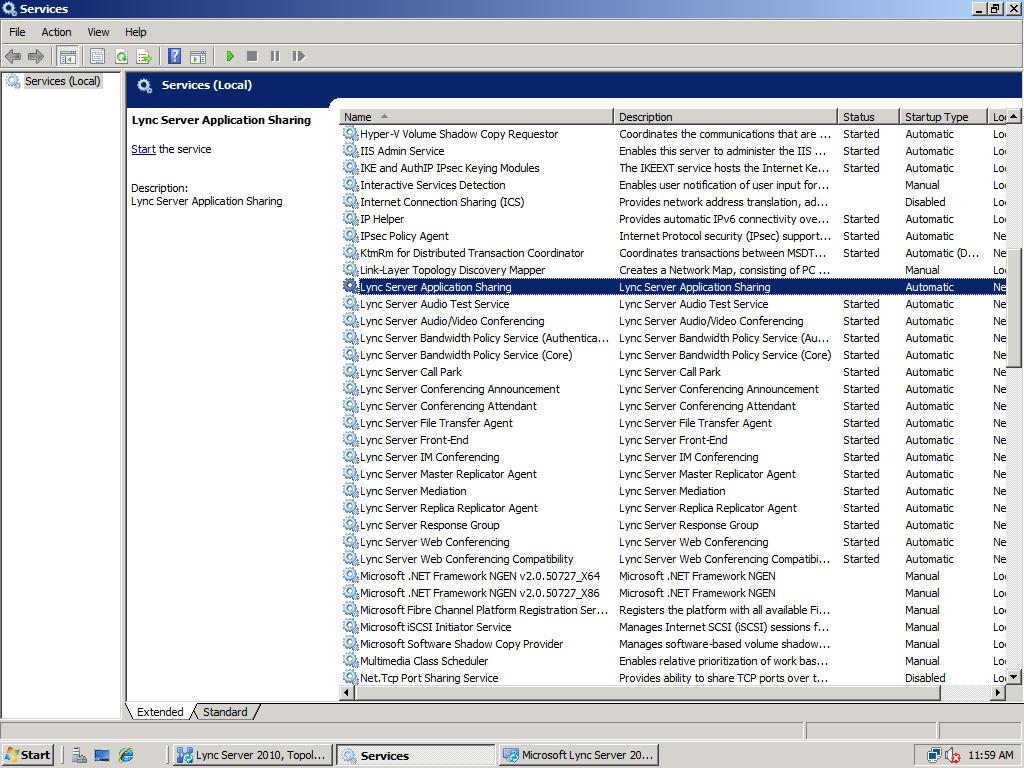Select KtmRm for Distributed Transaction Coordinator
This screenshot has width=1024, height=768.
(673, 253)
